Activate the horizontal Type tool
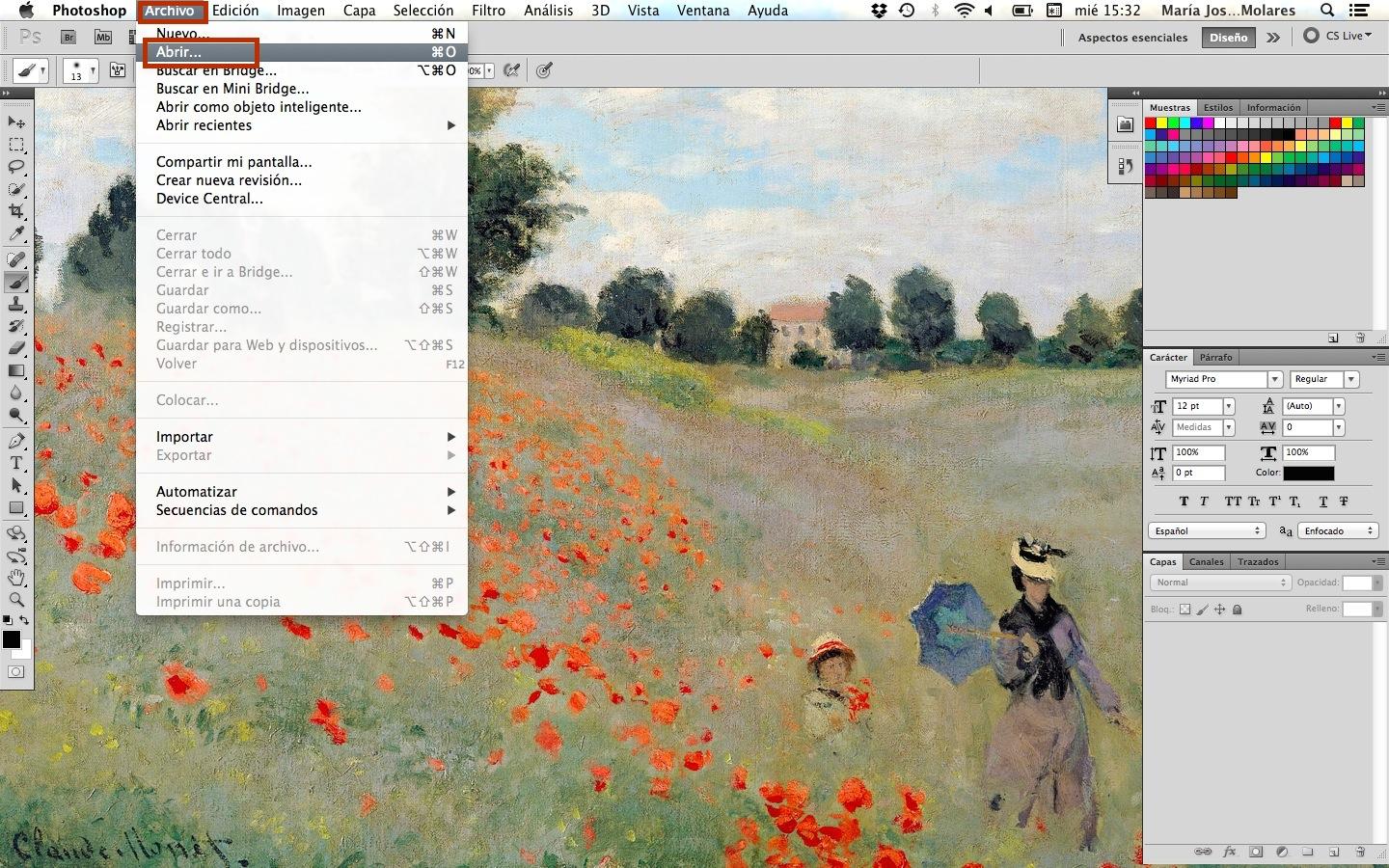 point(16,464)
